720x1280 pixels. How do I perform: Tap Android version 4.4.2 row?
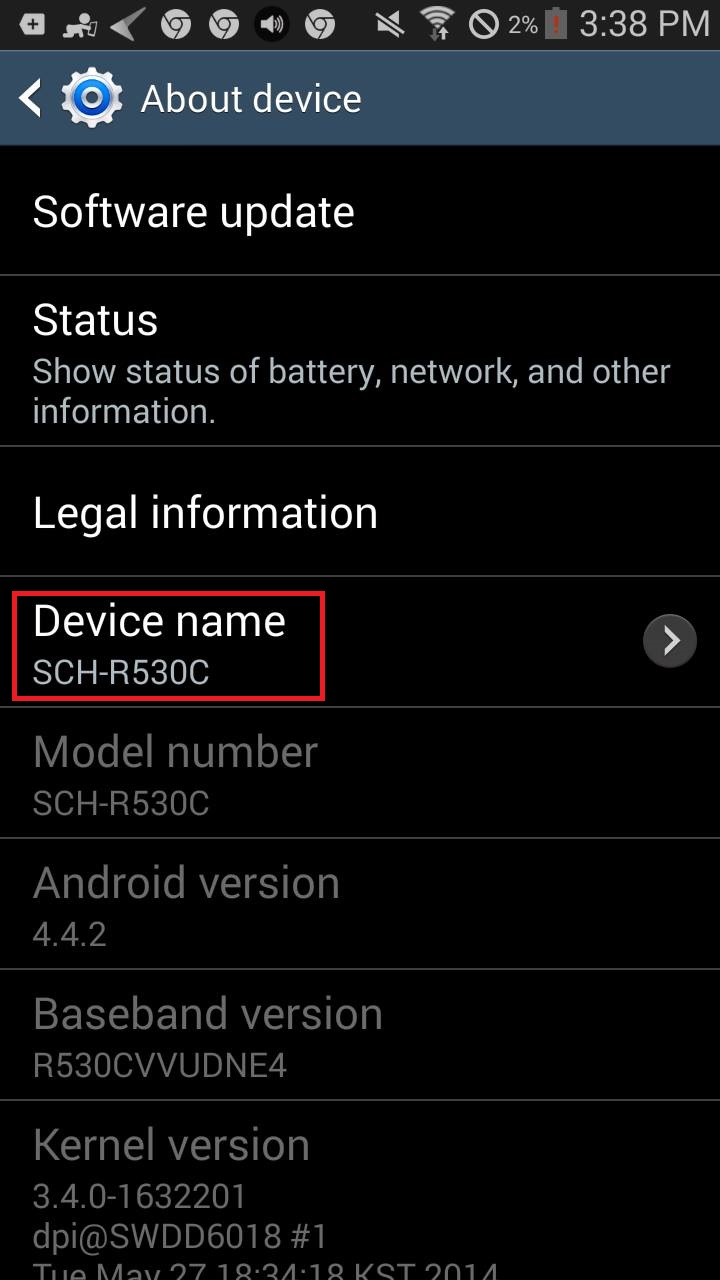pyautogui.click(x=360, y=904)
